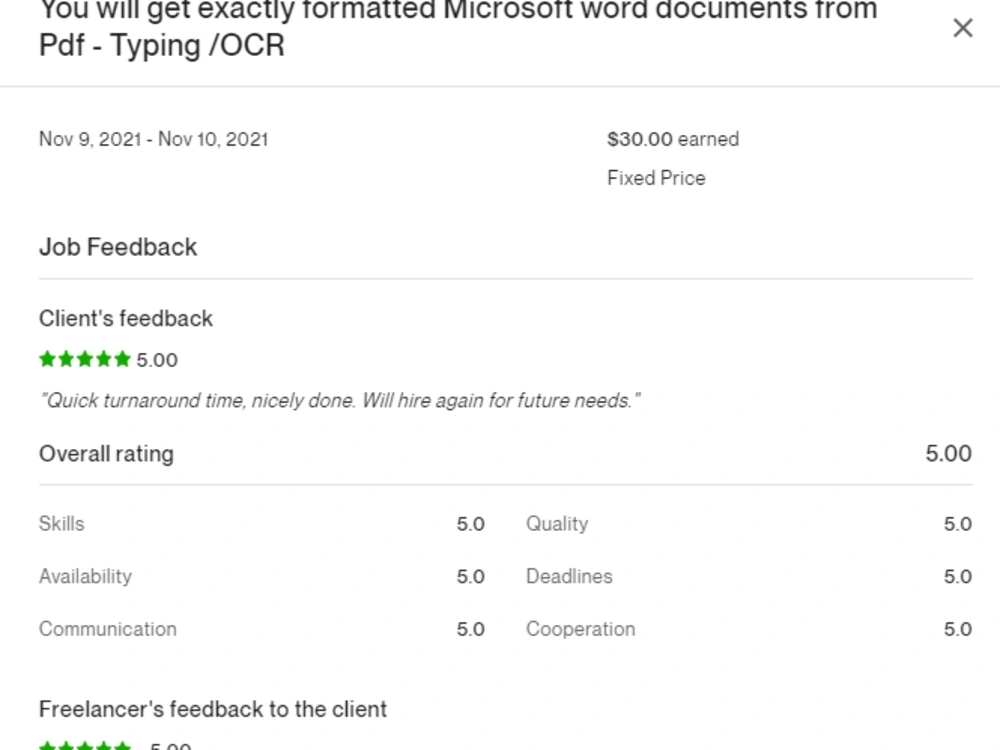Click the first star under Freelancer's feedback

pos(47,745)
